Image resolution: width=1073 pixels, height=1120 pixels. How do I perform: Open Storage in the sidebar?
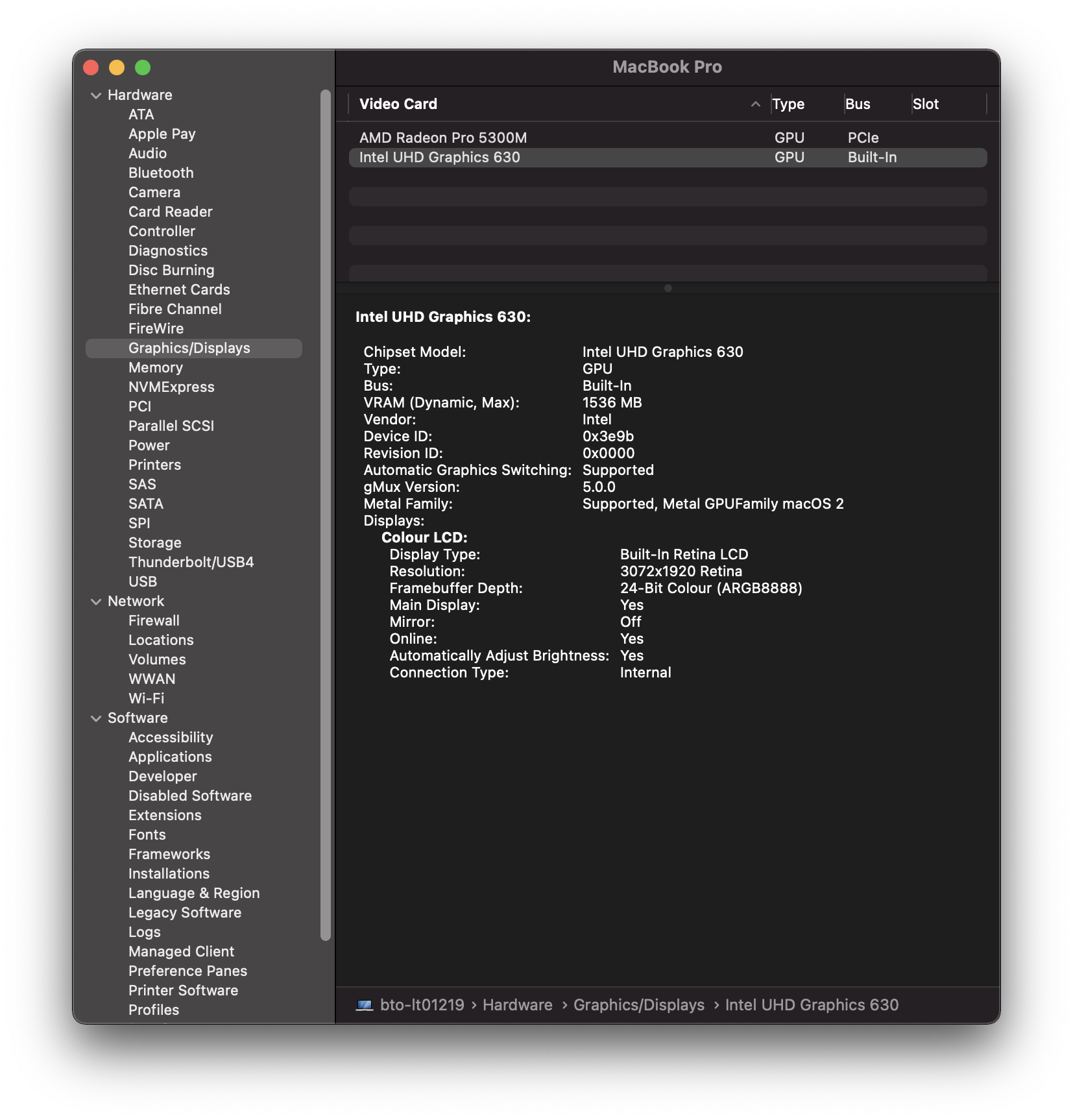click(x=154, y=543)
